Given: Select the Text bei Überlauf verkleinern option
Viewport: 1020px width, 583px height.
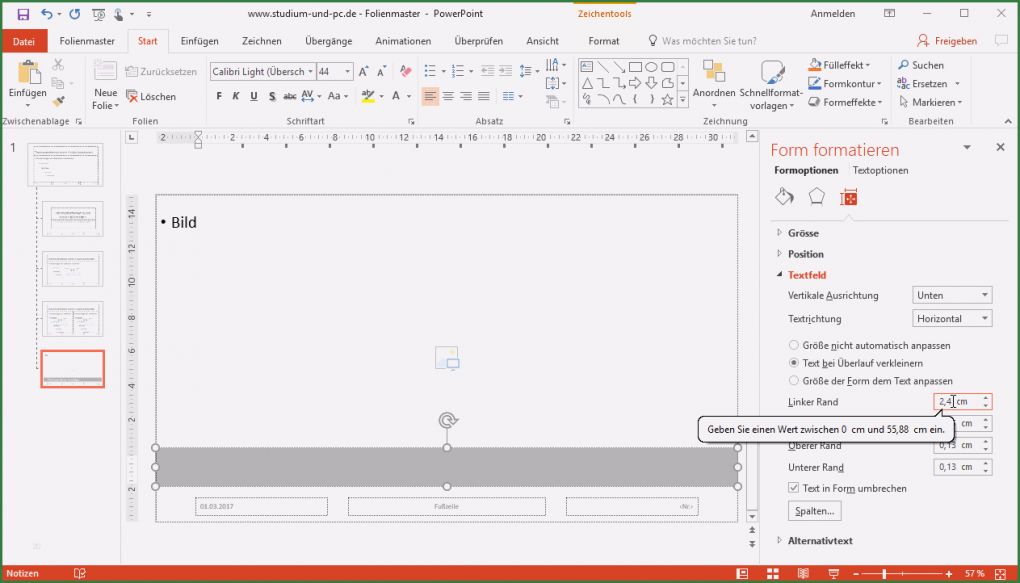Looking at the screenshot, I should click(x=793, y=363).
